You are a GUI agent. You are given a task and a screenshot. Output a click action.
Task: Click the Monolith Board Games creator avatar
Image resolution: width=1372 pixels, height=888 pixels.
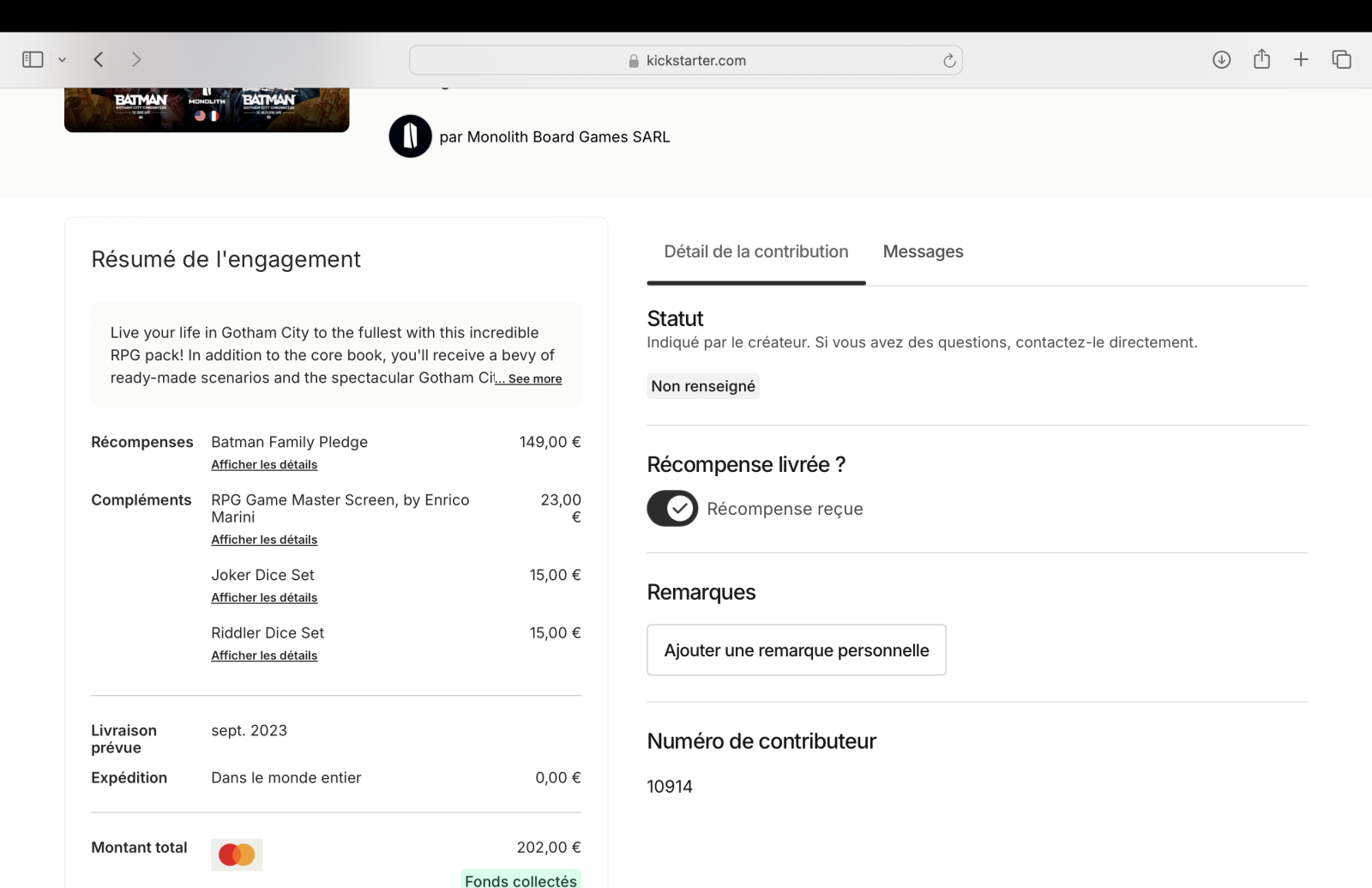[x=410, y=136]
